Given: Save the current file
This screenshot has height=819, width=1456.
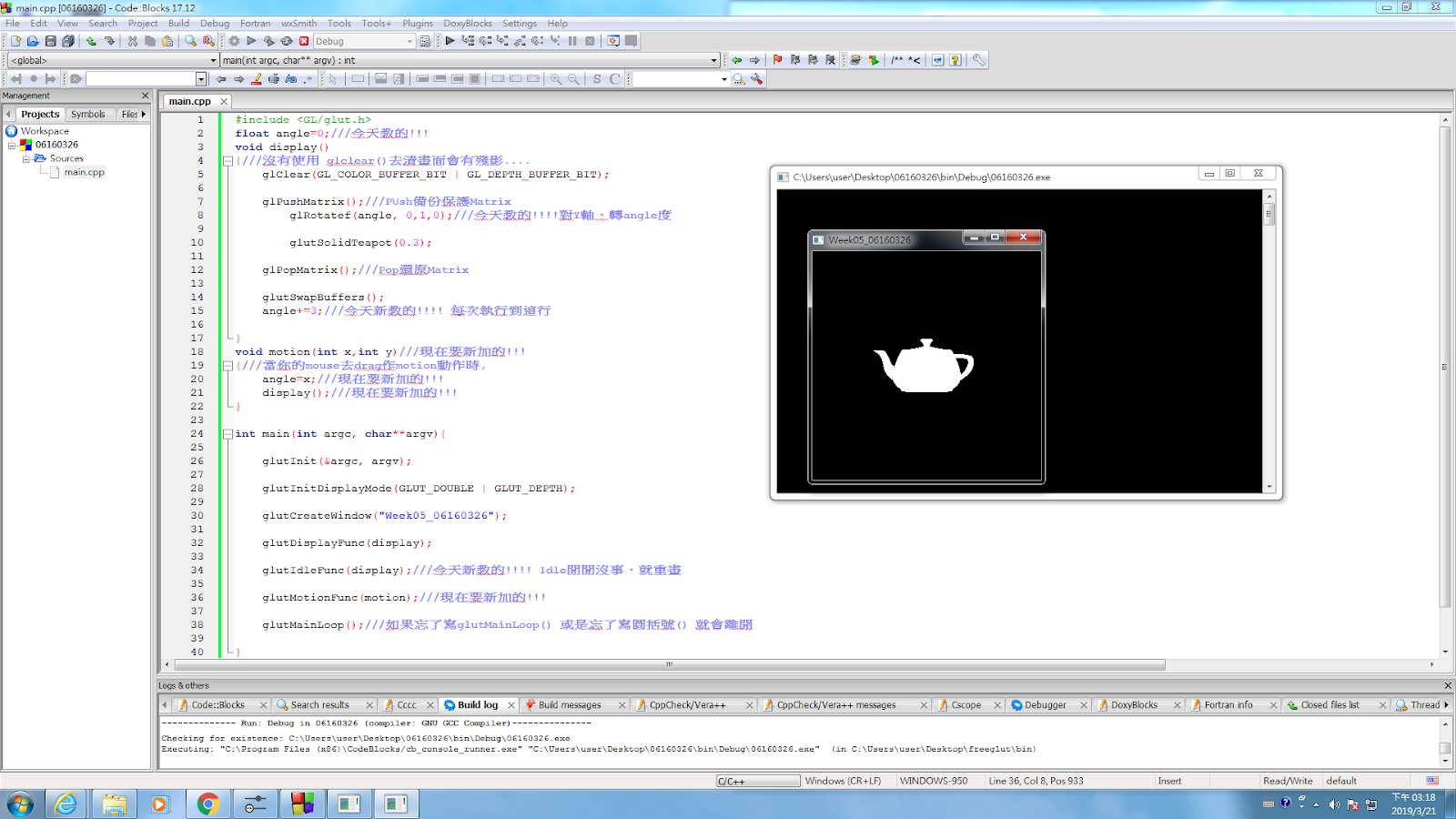Looking at the screenshot, I should (x=51, y=41).
